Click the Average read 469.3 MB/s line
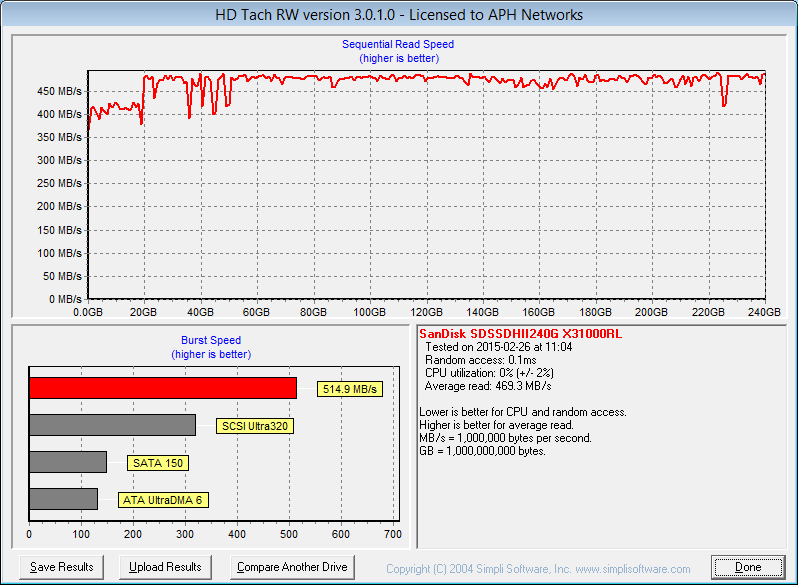This screenshot has height=585, width=798. [488, 386]
